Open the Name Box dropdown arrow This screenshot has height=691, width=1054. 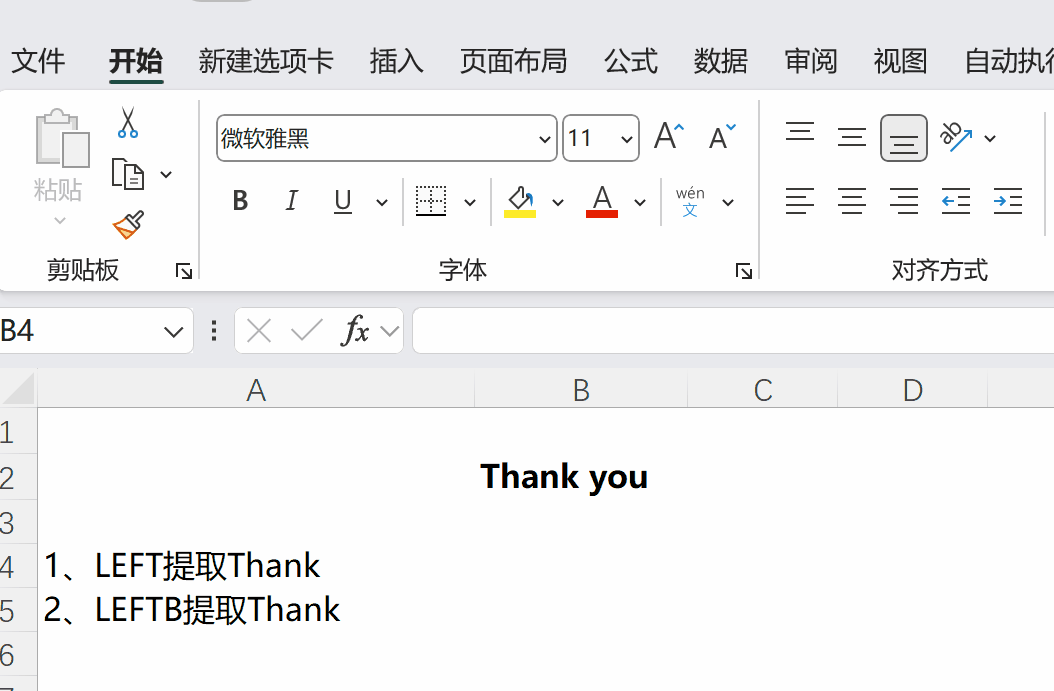pyautogui.click(x=173, y=331)
